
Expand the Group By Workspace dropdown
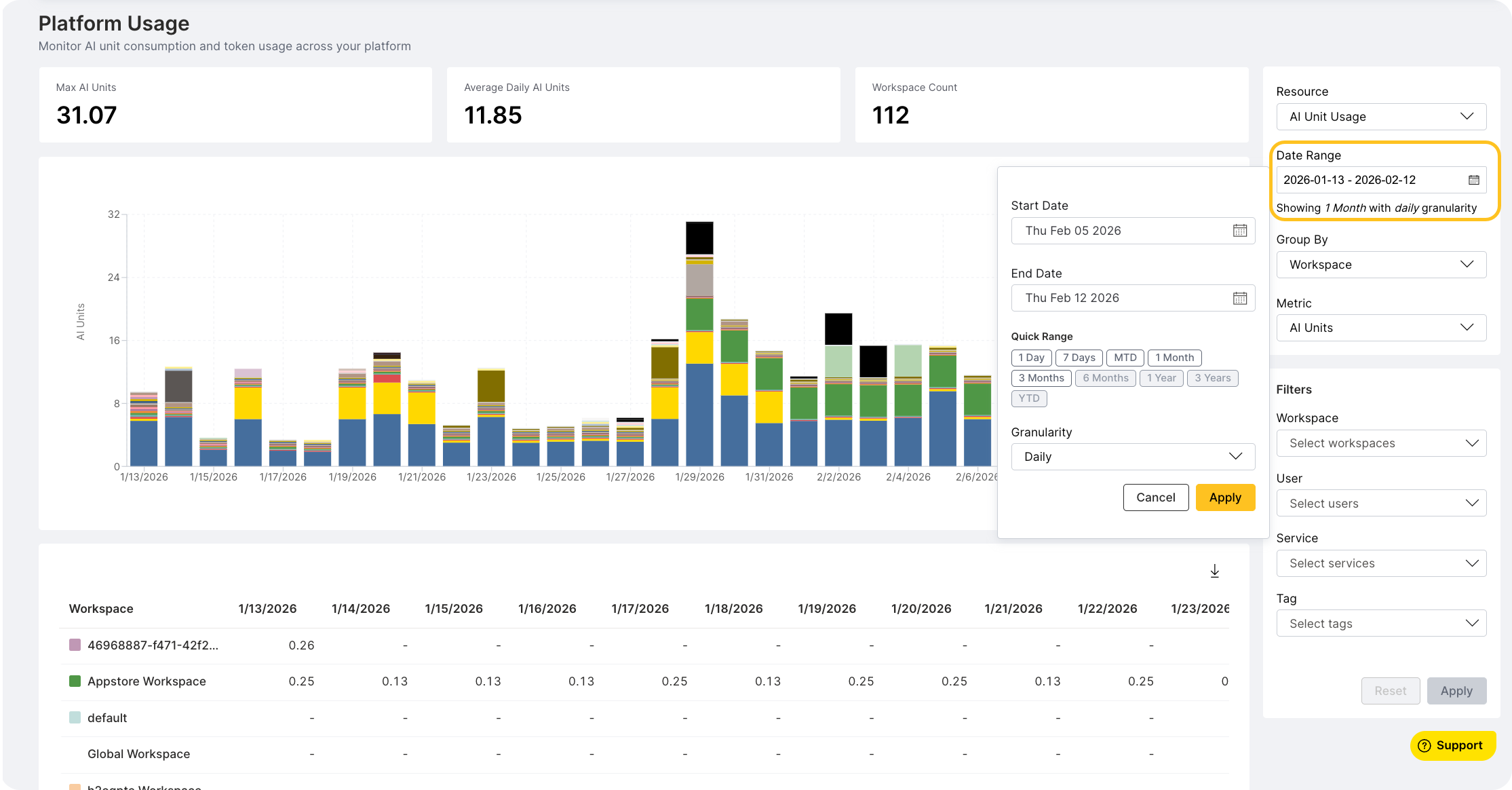(1381, 265)
